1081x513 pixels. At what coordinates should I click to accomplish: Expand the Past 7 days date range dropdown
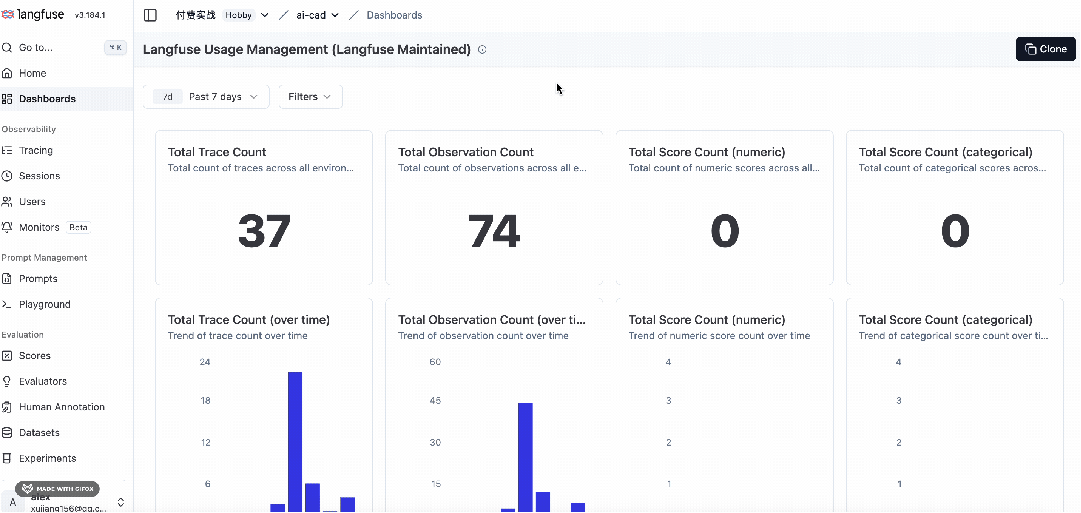(206, 97)
